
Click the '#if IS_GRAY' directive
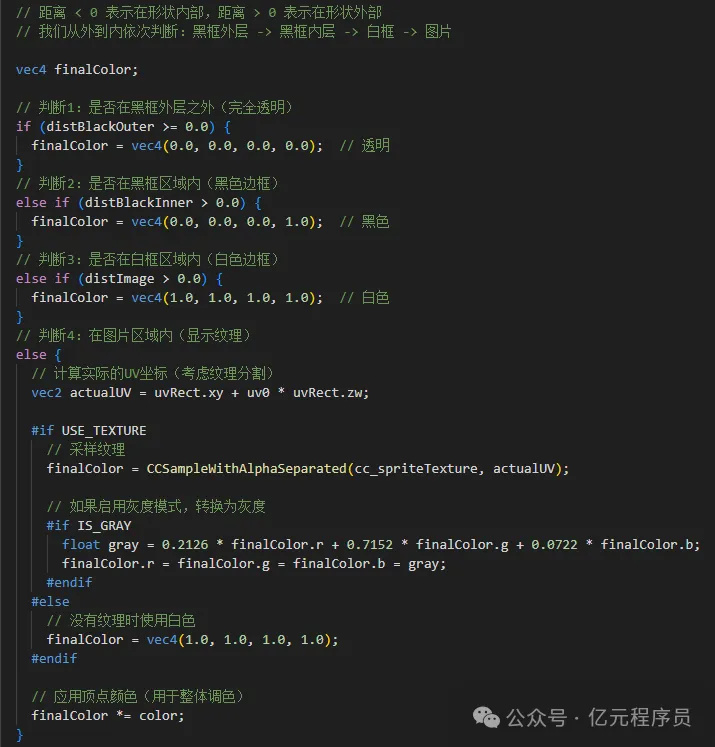(89, 525)
